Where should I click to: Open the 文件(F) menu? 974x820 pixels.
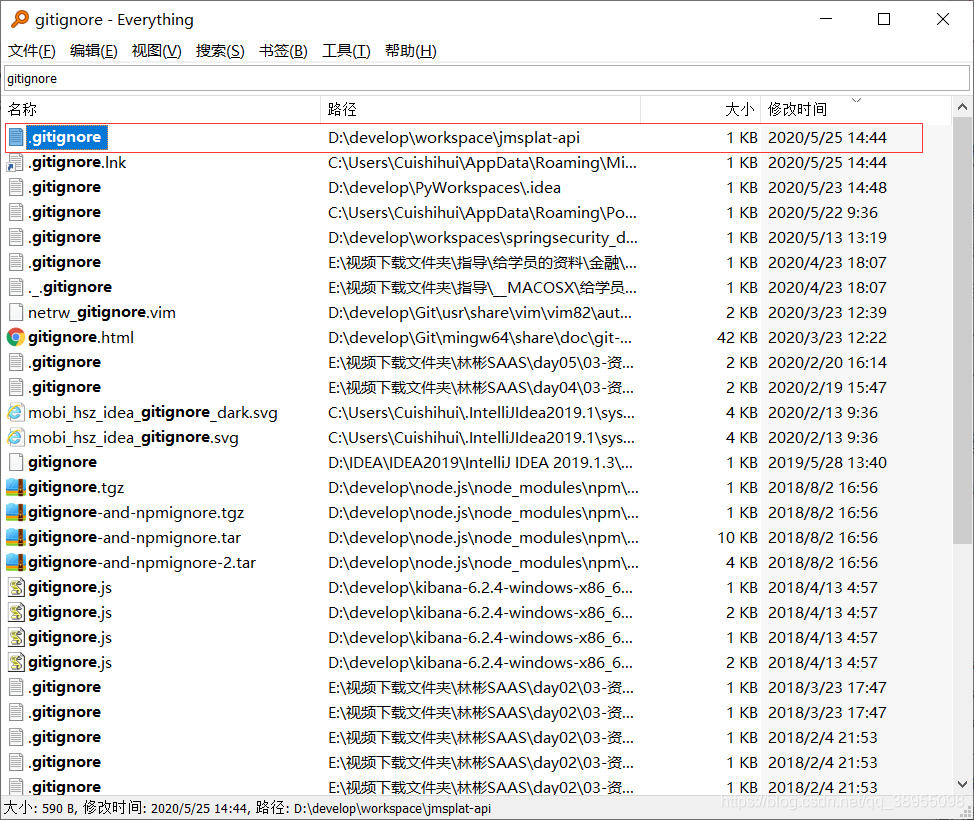pyautogui.click(x=32, y=51)
